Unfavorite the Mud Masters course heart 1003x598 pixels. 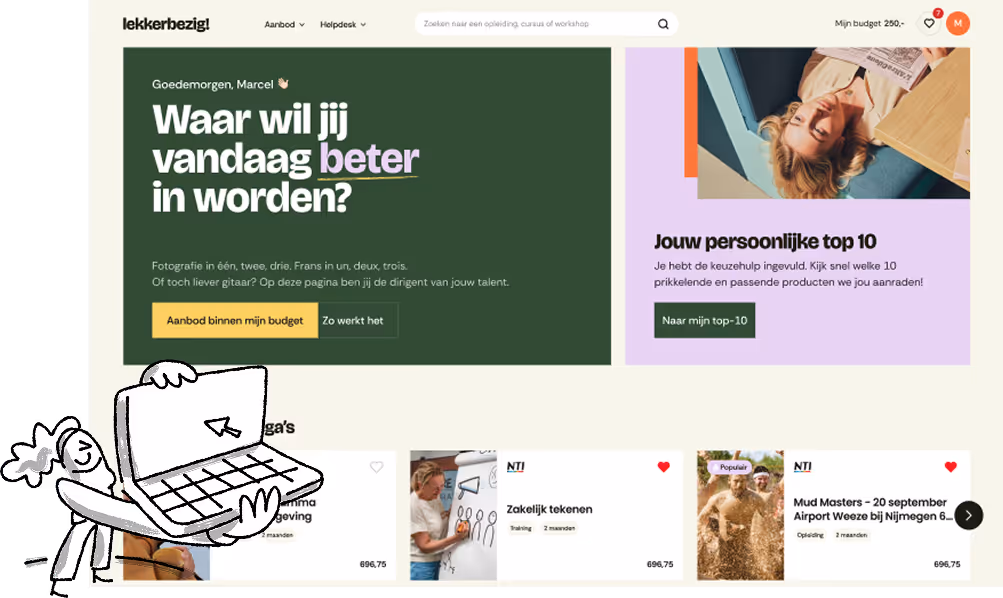click(951, 467)
